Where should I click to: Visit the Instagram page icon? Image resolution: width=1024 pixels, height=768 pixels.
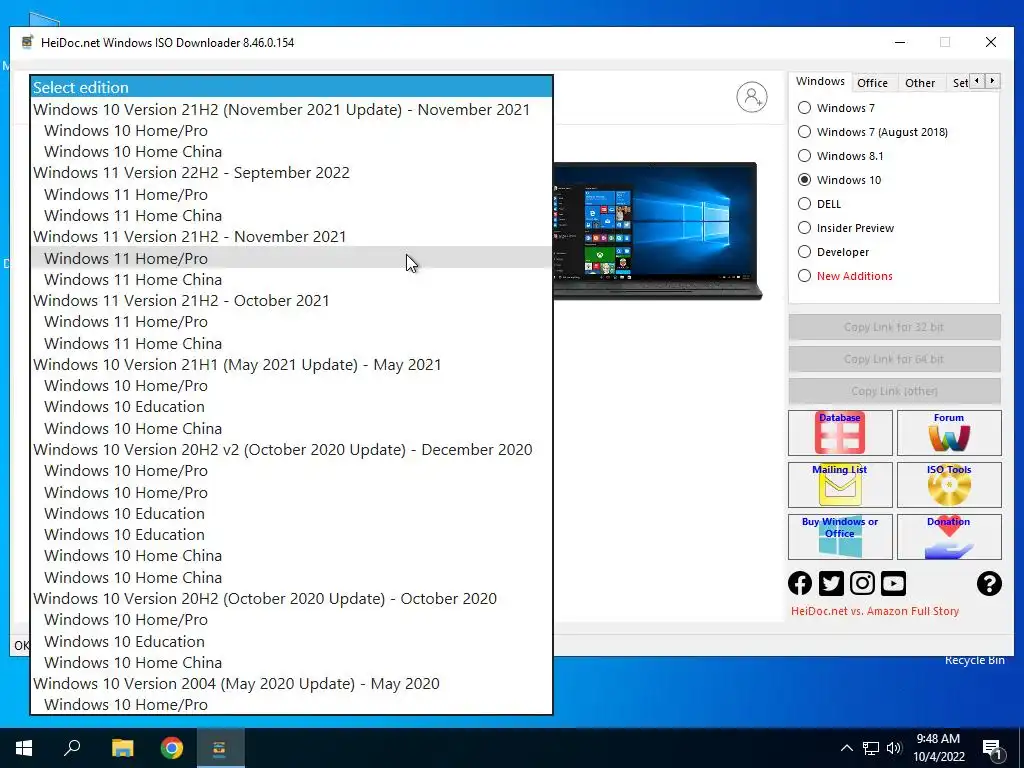click(862, 583)
